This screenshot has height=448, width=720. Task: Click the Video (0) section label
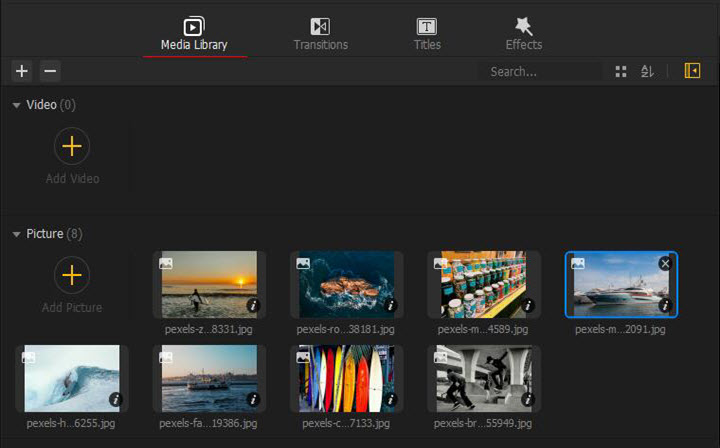pos(51,105)
